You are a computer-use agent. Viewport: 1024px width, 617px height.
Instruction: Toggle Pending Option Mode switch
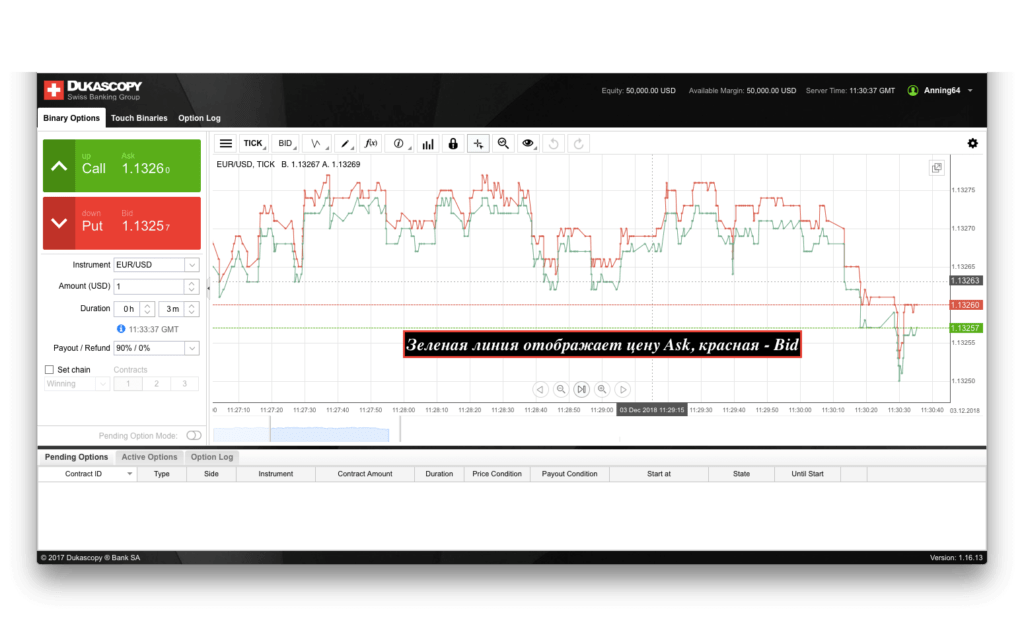[x=193, y=435]
